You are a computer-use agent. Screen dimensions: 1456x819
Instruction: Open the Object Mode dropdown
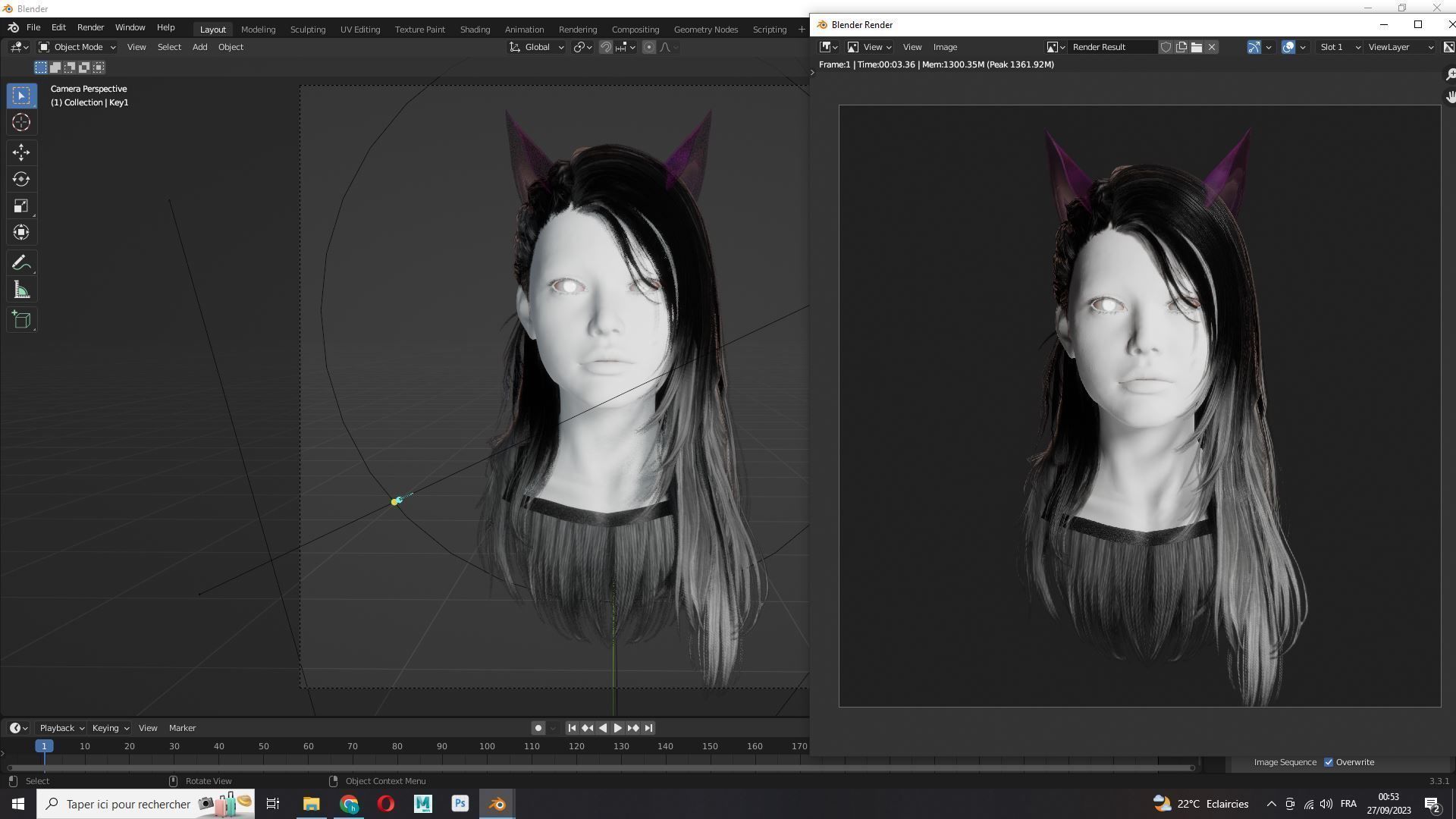77,47
